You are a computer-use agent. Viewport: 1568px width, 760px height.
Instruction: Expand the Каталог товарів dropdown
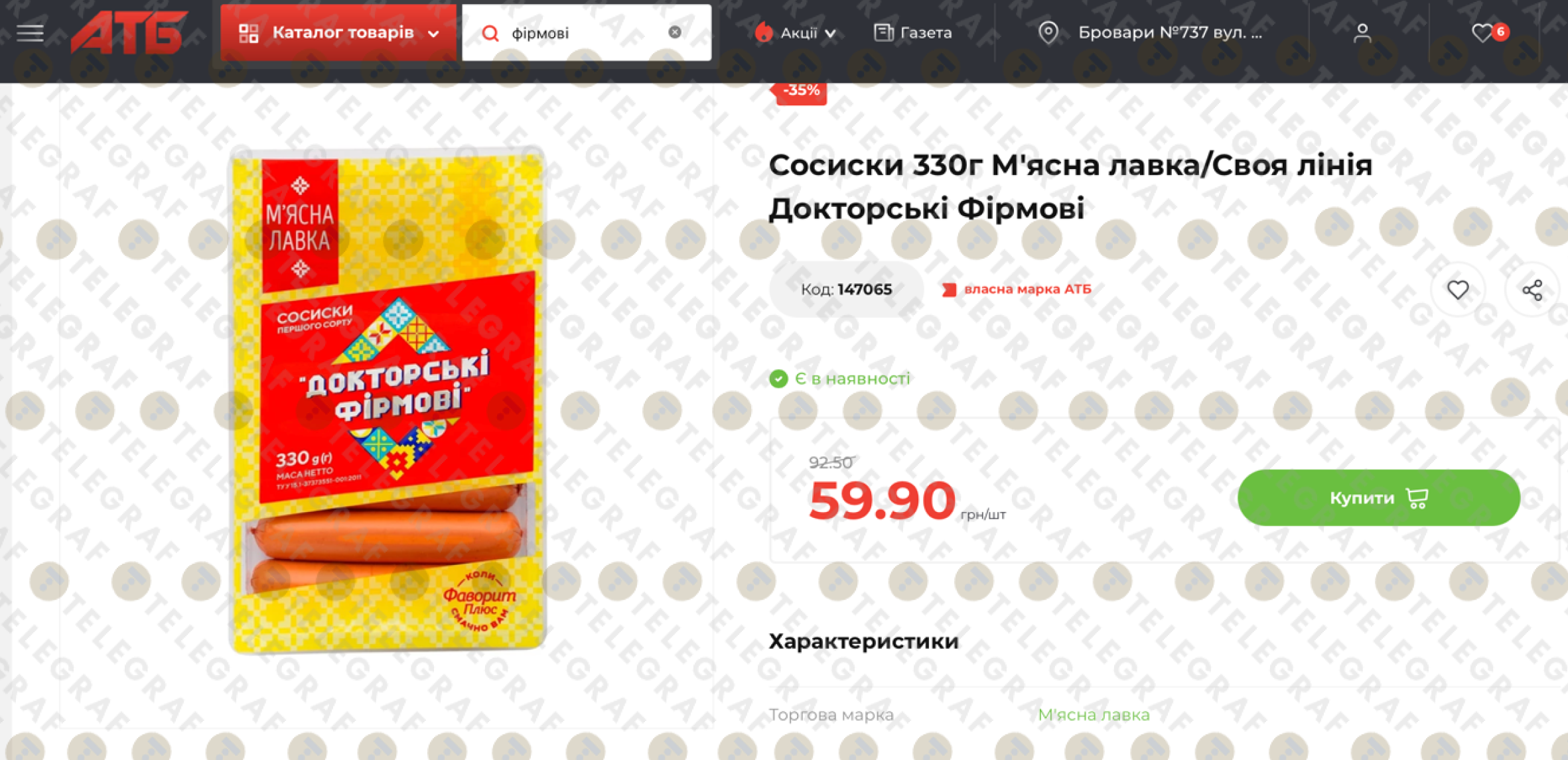338,32
